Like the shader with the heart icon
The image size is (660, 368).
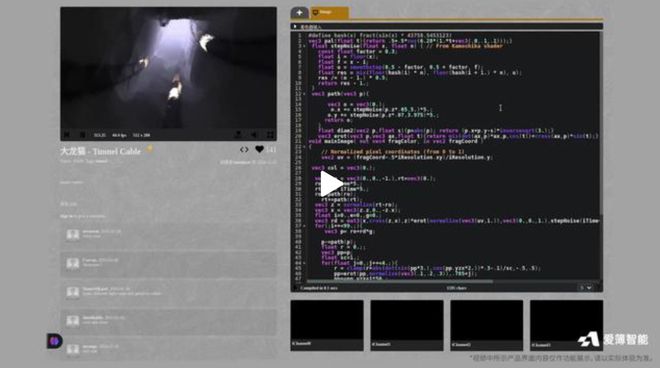point(259,149)
